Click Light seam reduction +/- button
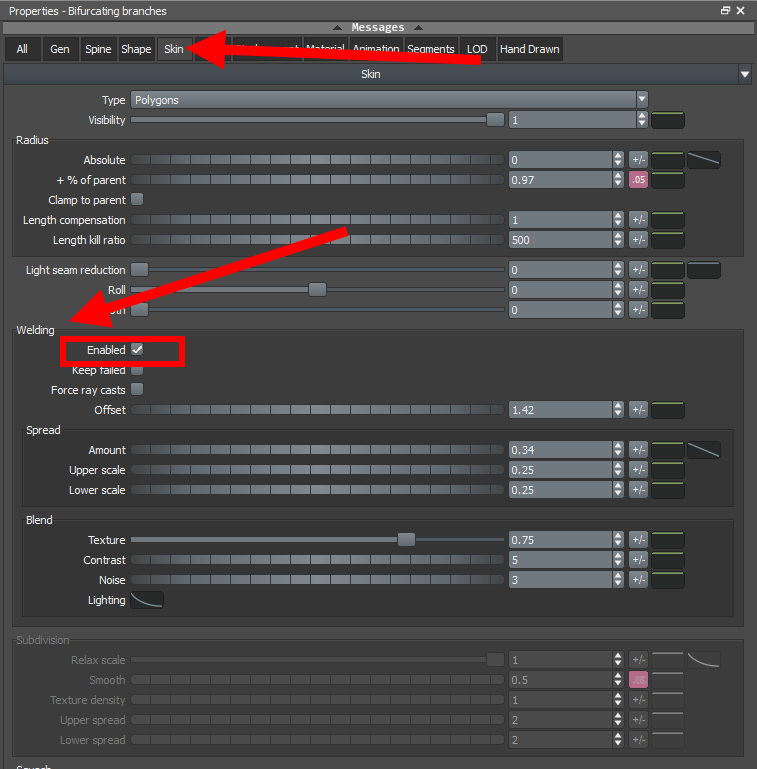The image size is (757, 769). [638, 270]
